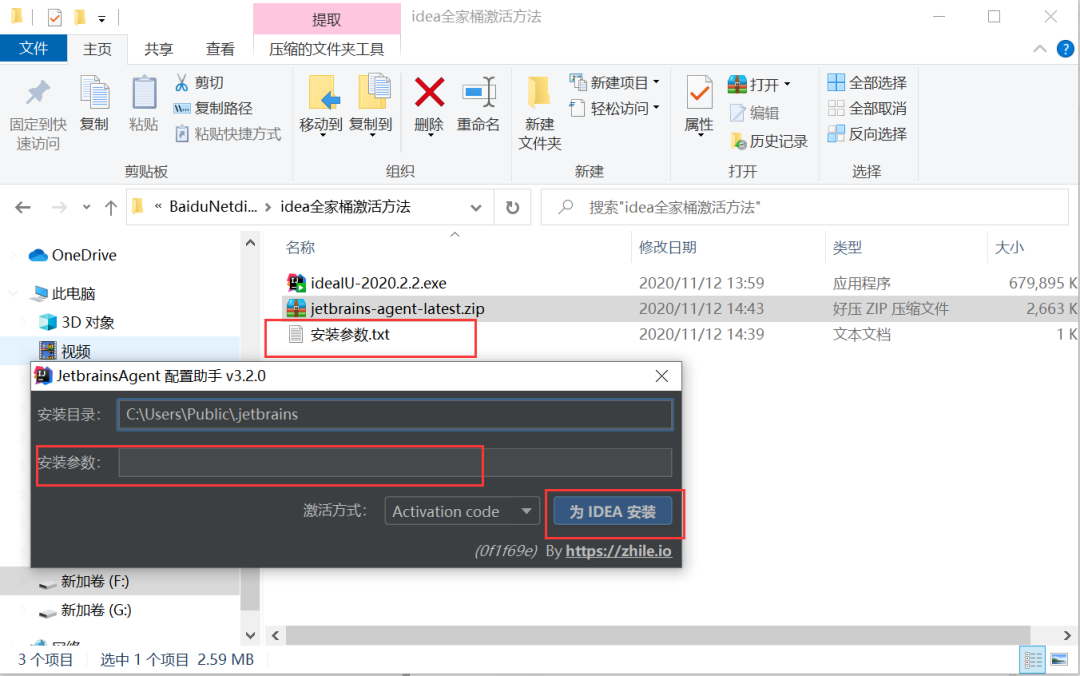Screen dimensions: 1080x676
Task: Open the Copy To folder menu
Action: tap(371, 105)
